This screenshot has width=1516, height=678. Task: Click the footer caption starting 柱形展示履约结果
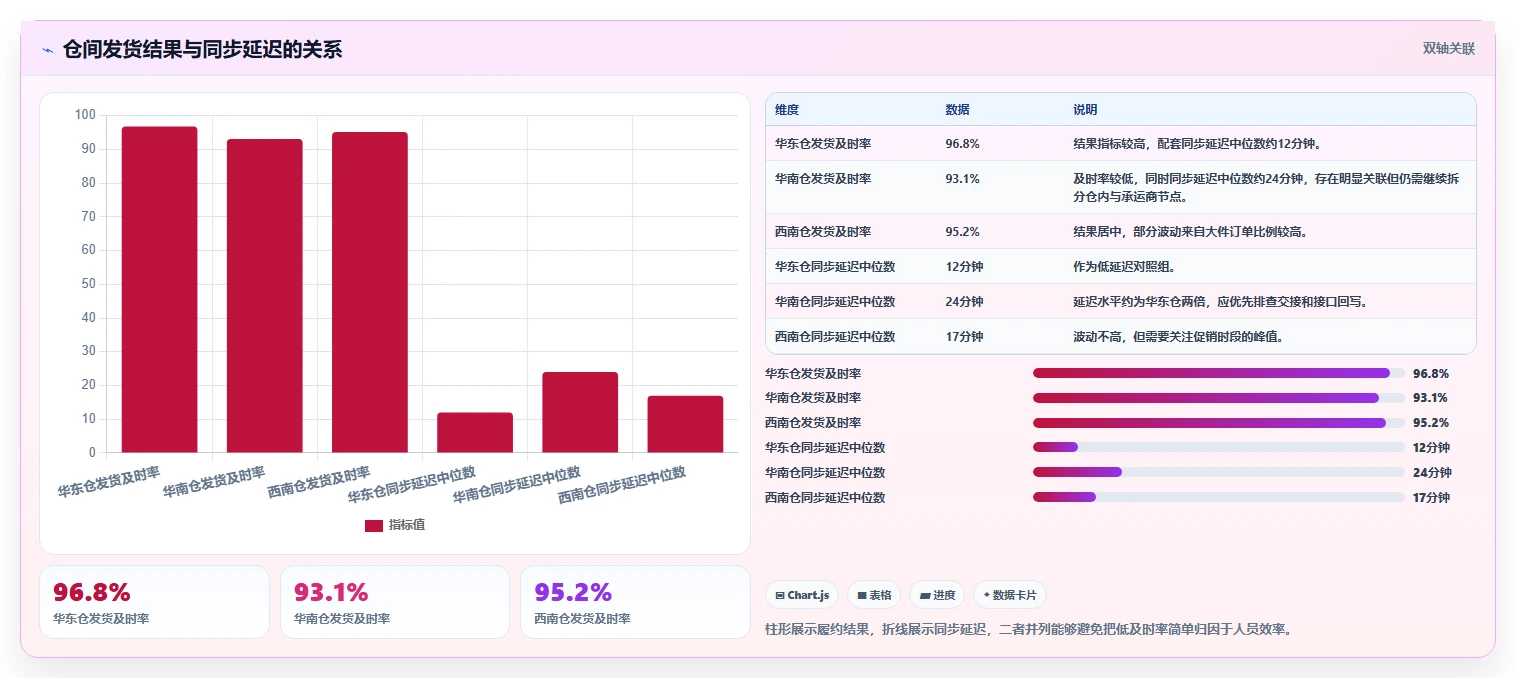click(x=1028, y=629)
